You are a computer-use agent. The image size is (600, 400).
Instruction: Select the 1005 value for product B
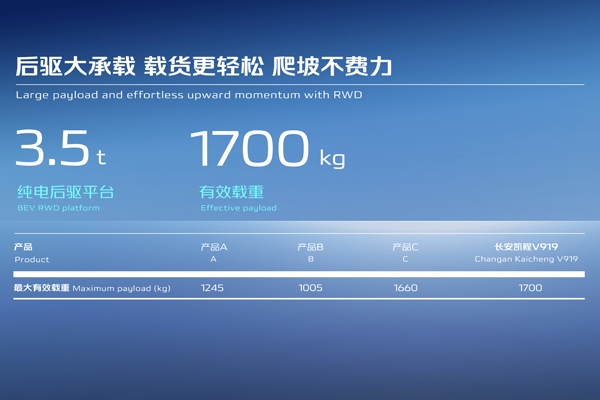pyautogui.click(x=310, y=288)
